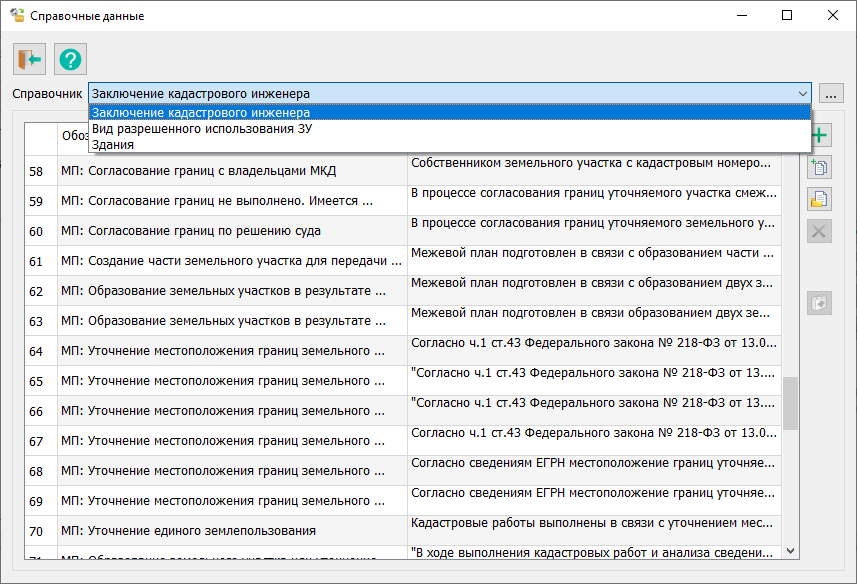The height and width of the screenshot is (584, 857).
Task: Click the gray X delete icon
Action: tap(820, 231)
